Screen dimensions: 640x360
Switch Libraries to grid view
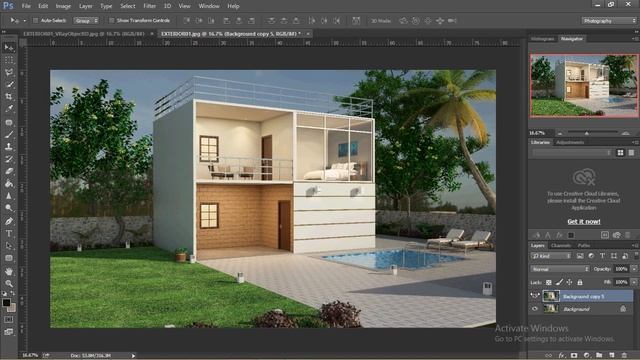pyautogui.click(x=620, y=153)
